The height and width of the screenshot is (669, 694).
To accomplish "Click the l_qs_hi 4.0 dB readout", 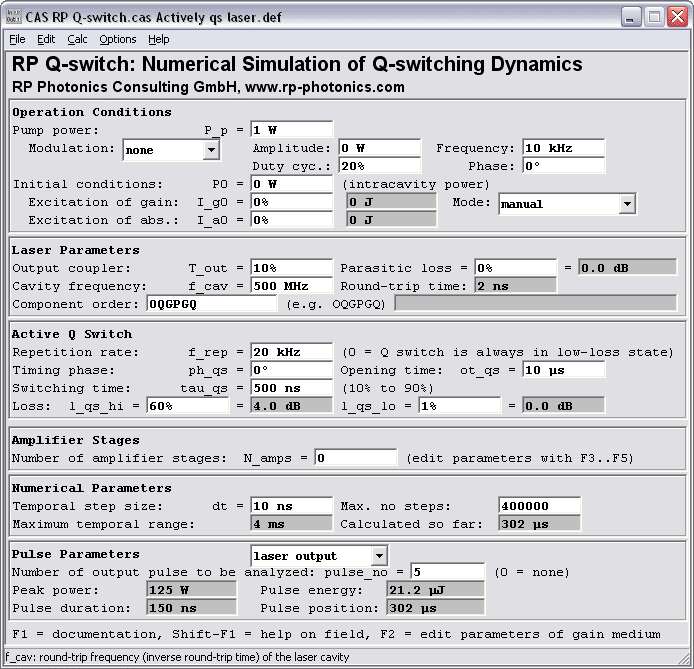I will (291, 406).
